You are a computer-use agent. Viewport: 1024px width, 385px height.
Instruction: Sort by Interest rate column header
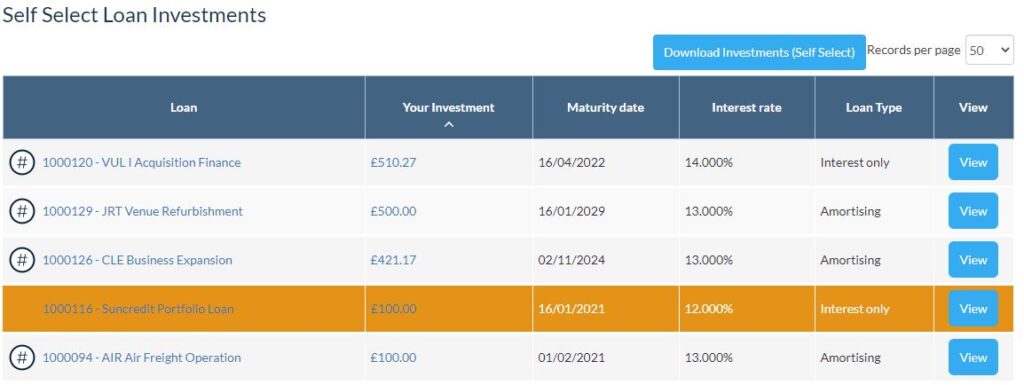point(746,108)
